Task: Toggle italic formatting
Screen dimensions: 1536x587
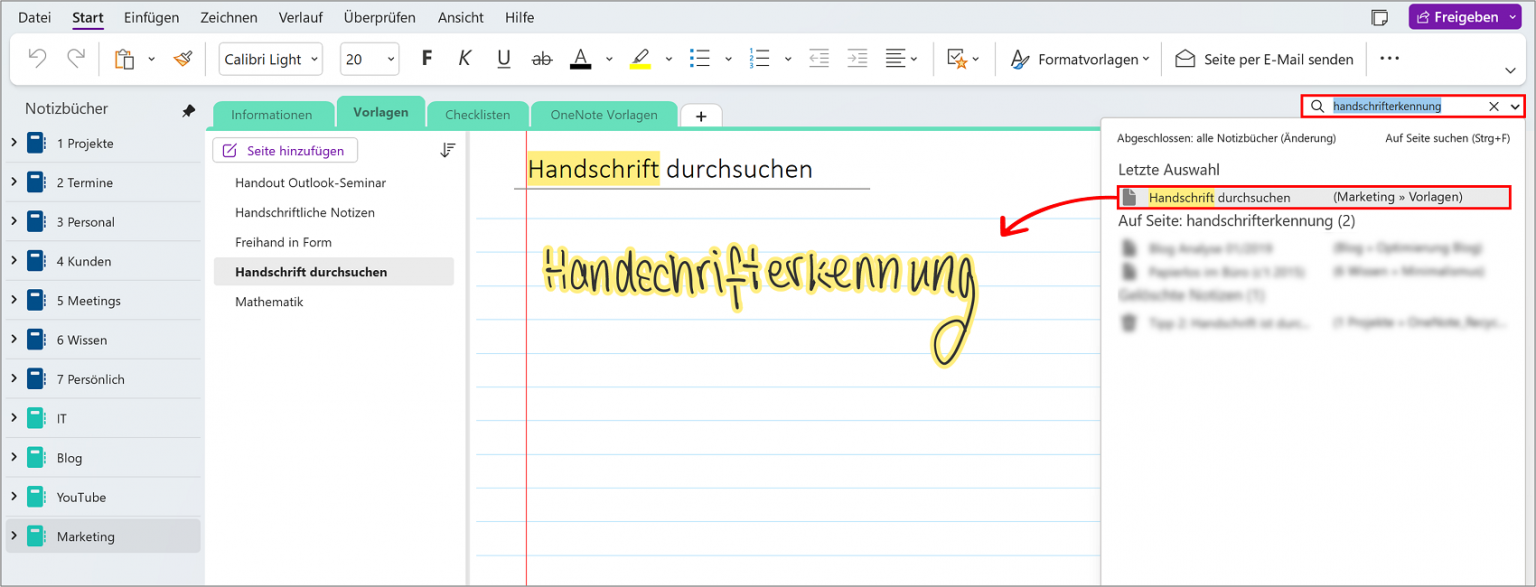Action: point(464,58)
